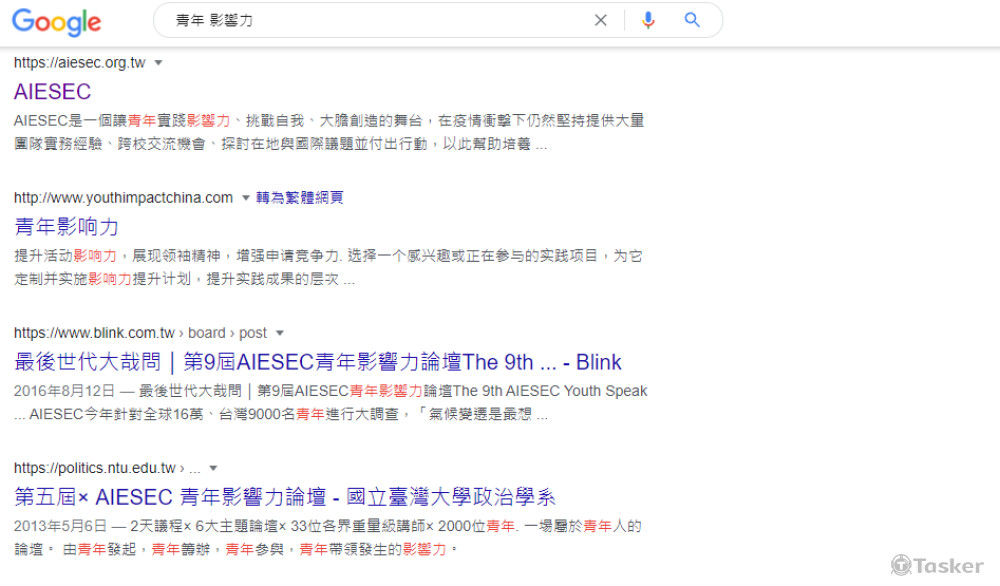
Task: Click the Tasker watermark logo
Action: pyautogui.click(x=937, y=565)
